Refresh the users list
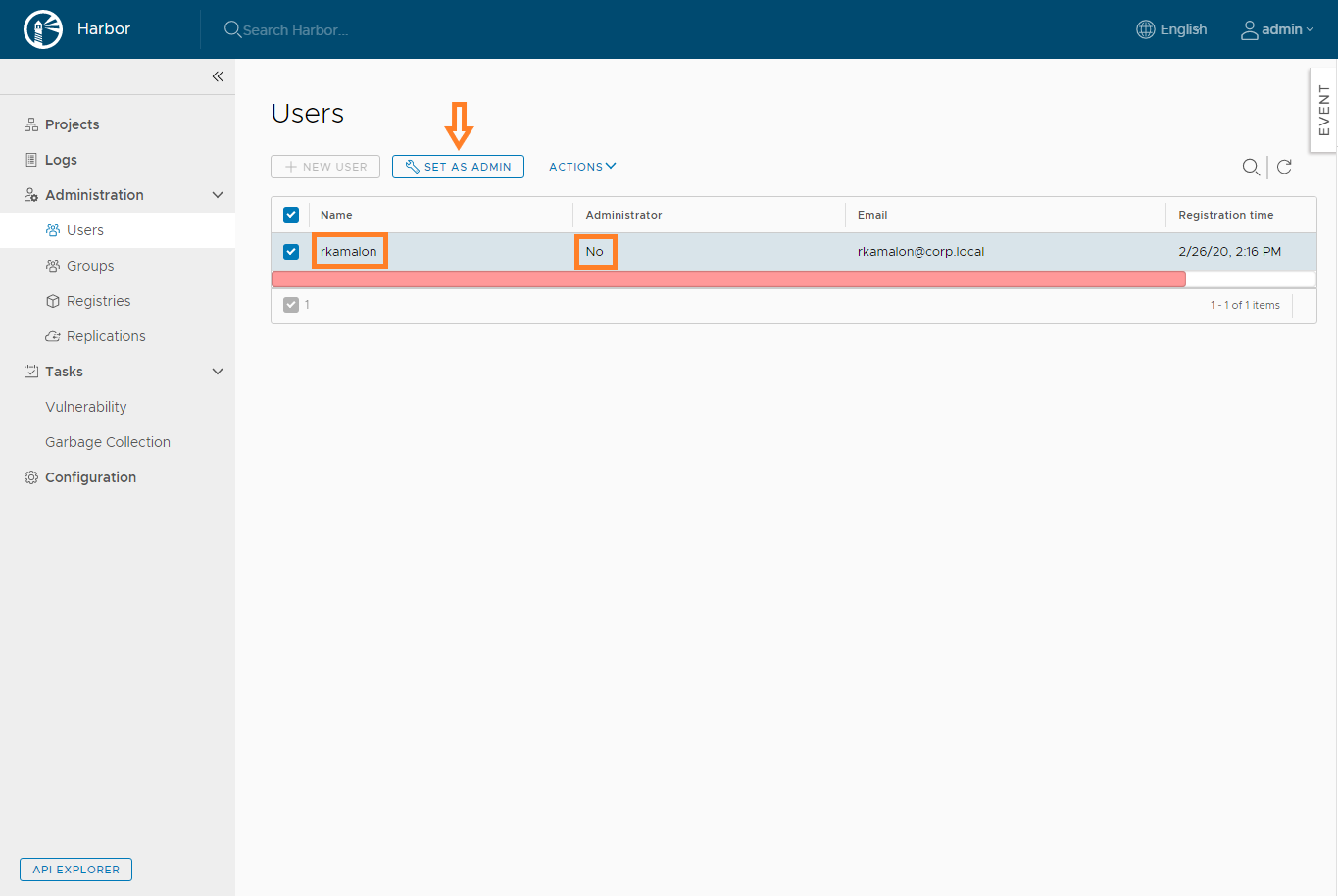The image size is (1338, 896). tap(1284, 167)
